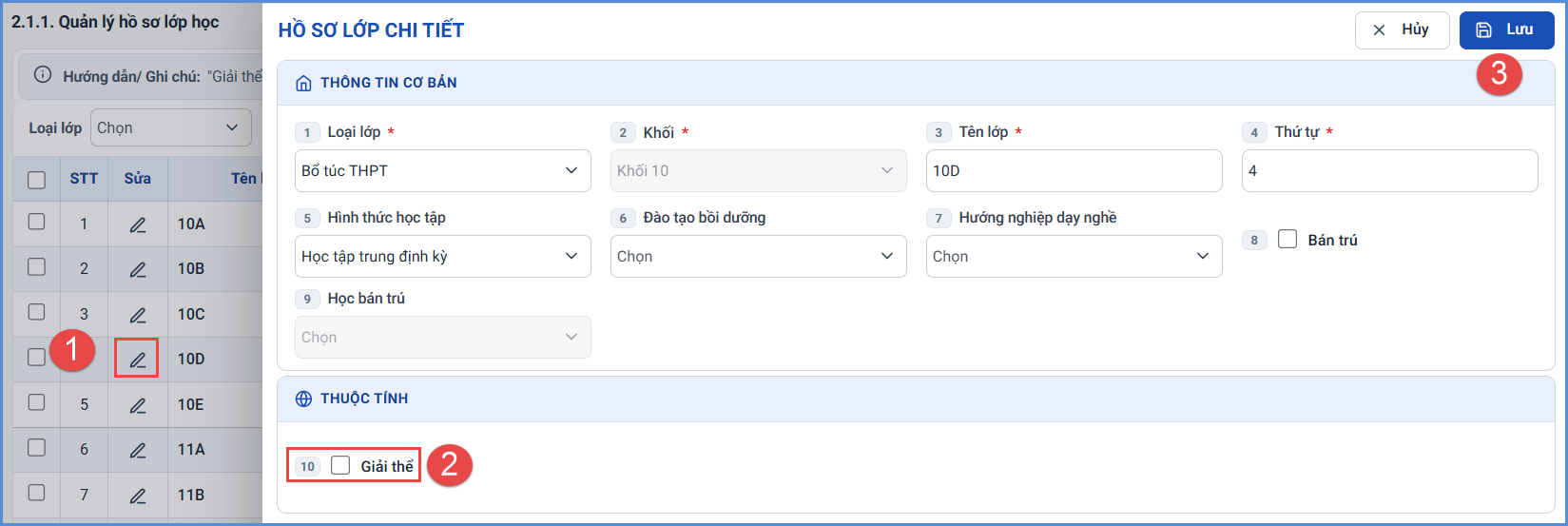The height and width of the screenshot is (526, 1568).
Task: Tick the checkbox for row 10E
Action: point(37,402)
